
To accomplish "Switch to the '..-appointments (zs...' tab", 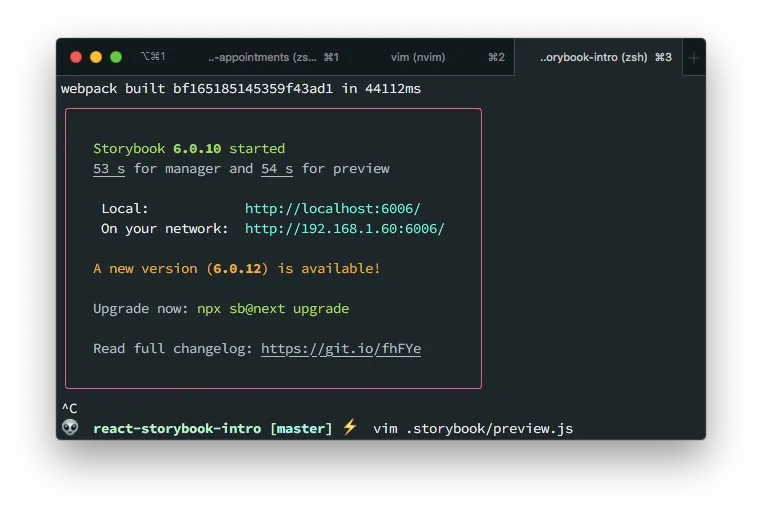I will [274, 57].
